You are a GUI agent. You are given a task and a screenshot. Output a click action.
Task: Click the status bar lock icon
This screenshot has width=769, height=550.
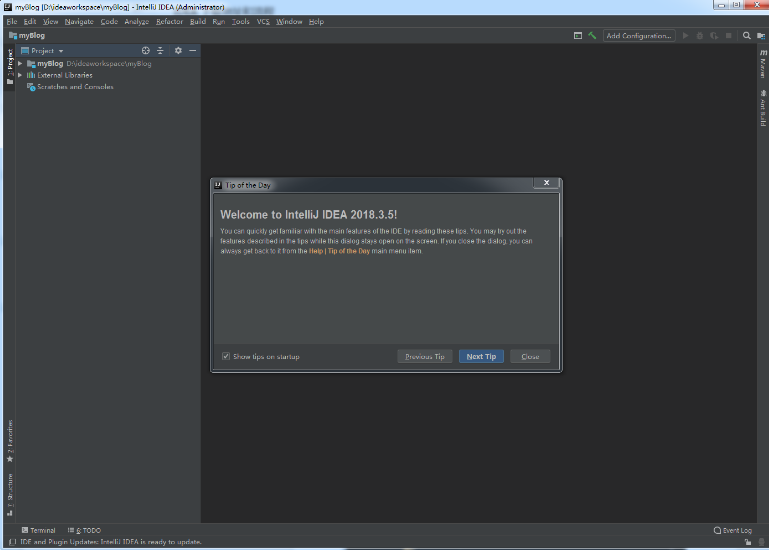tap(747, 542)
